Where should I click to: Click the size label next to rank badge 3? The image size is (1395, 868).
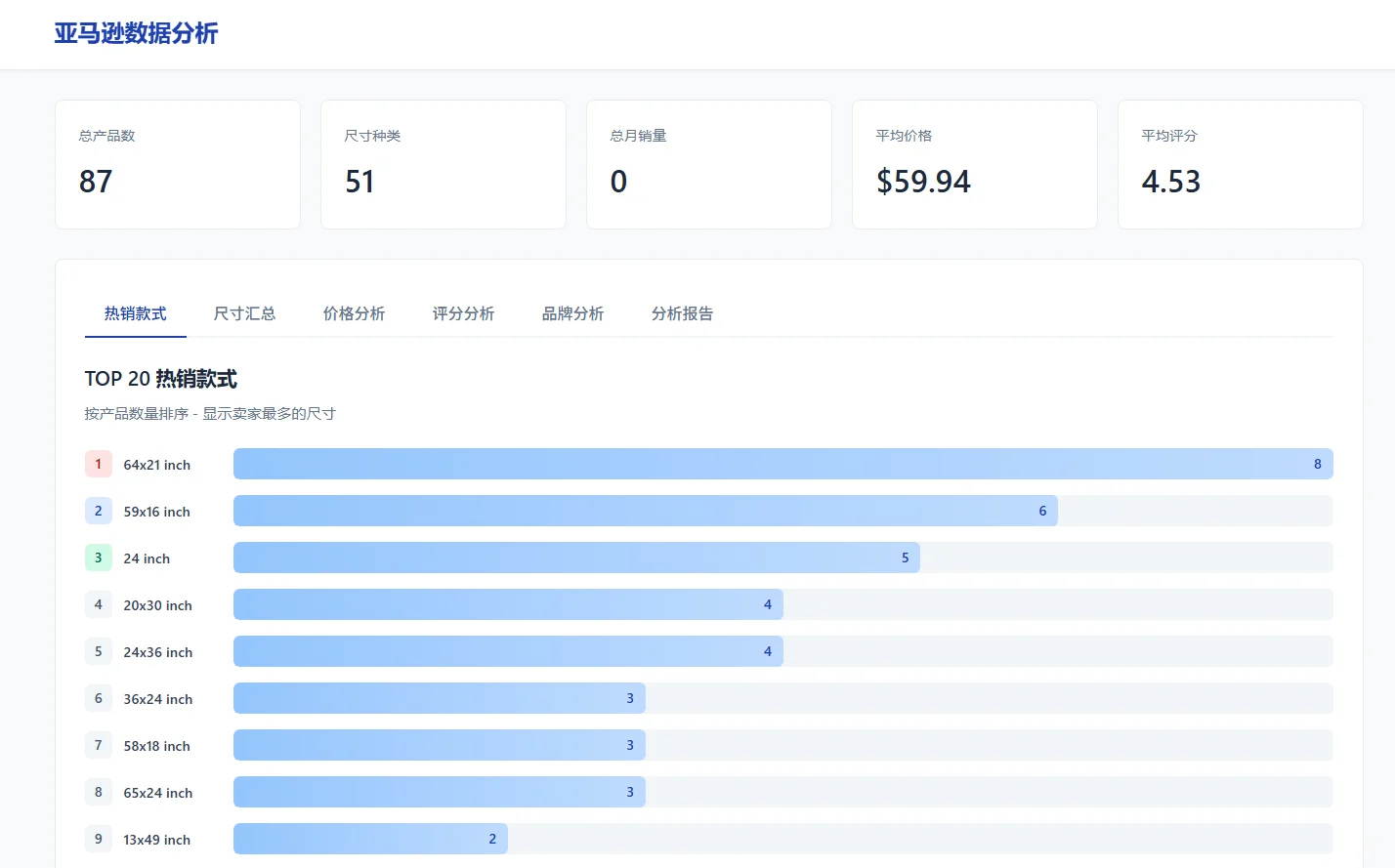point(147,558)
